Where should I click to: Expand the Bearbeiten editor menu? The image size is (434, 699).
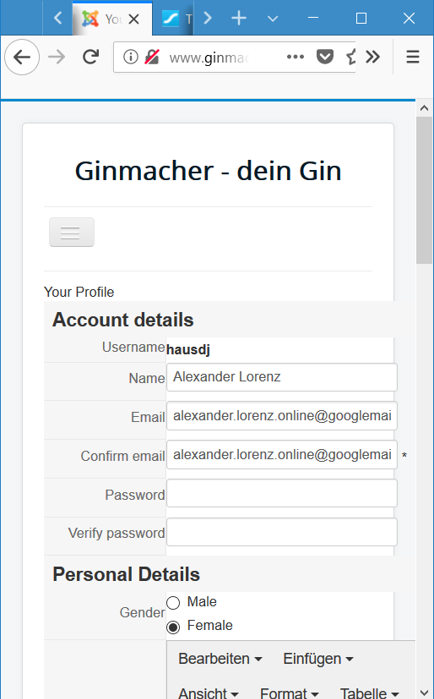coord(220,658)
